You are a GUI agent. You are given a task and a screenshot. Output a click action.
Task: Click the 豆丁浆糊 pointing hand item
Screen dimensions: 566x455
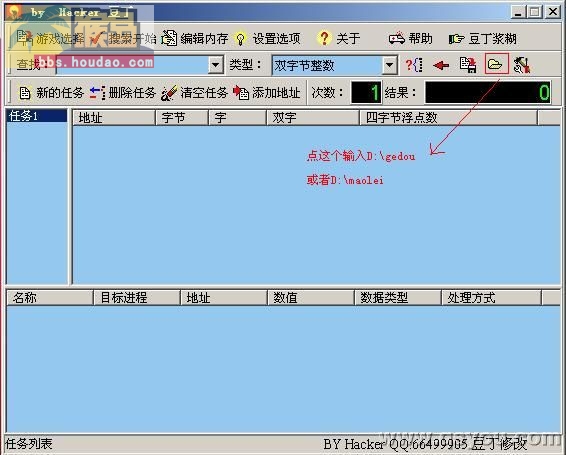483,38
